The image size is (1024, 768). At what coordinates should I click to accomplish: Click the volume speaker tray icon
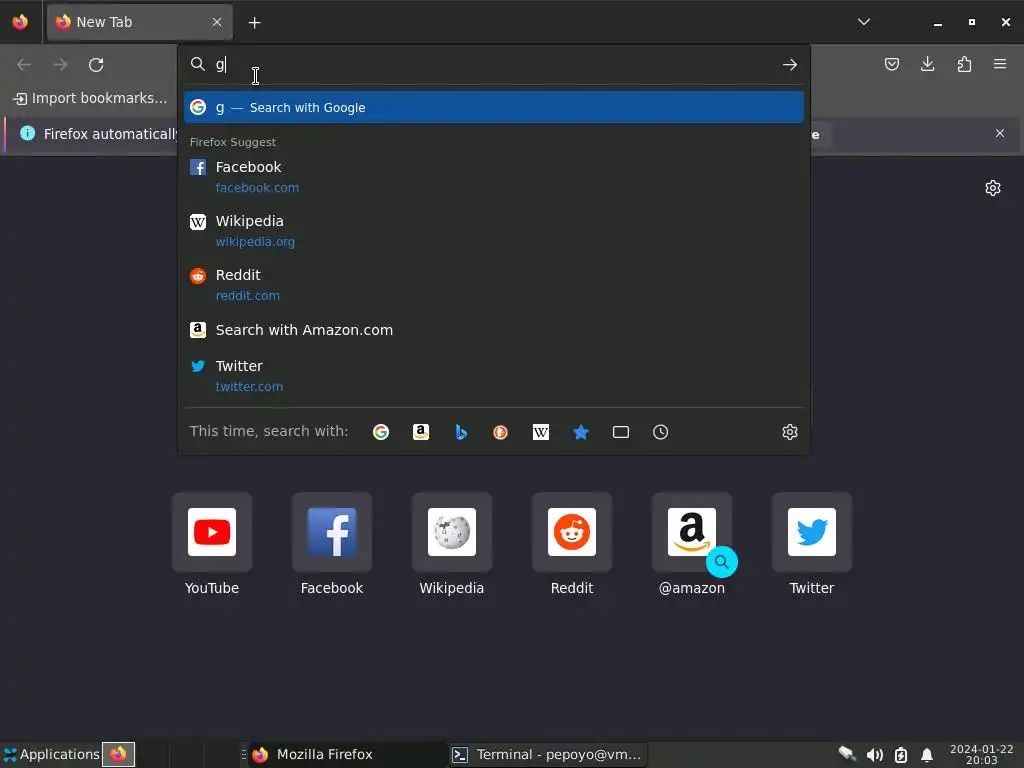pyautogui.click(x=874, y=755)
